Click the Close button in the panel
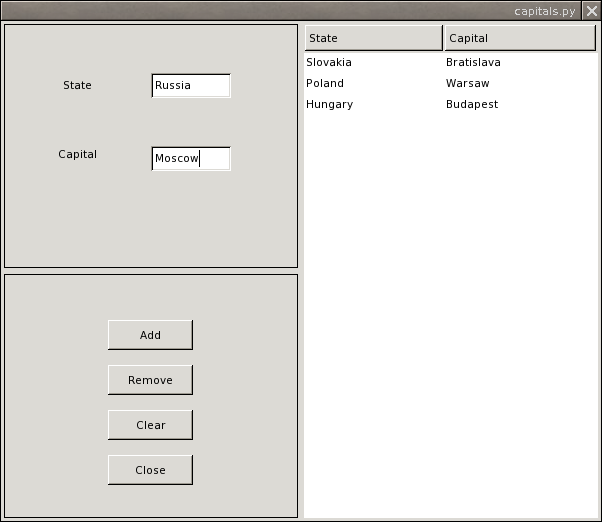The width and height of the screenshot is (602, 522). [x=150, y=470]
